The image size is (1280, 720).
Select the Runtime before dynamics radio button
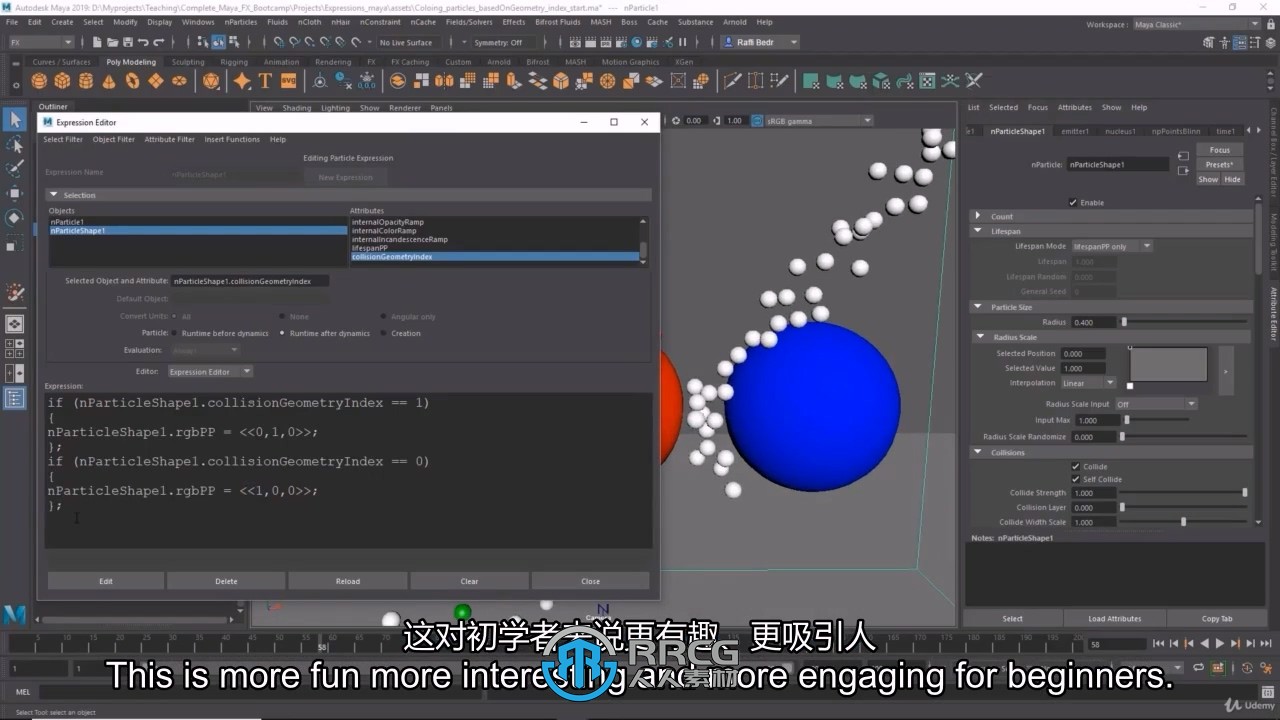[x=175, y=333]
